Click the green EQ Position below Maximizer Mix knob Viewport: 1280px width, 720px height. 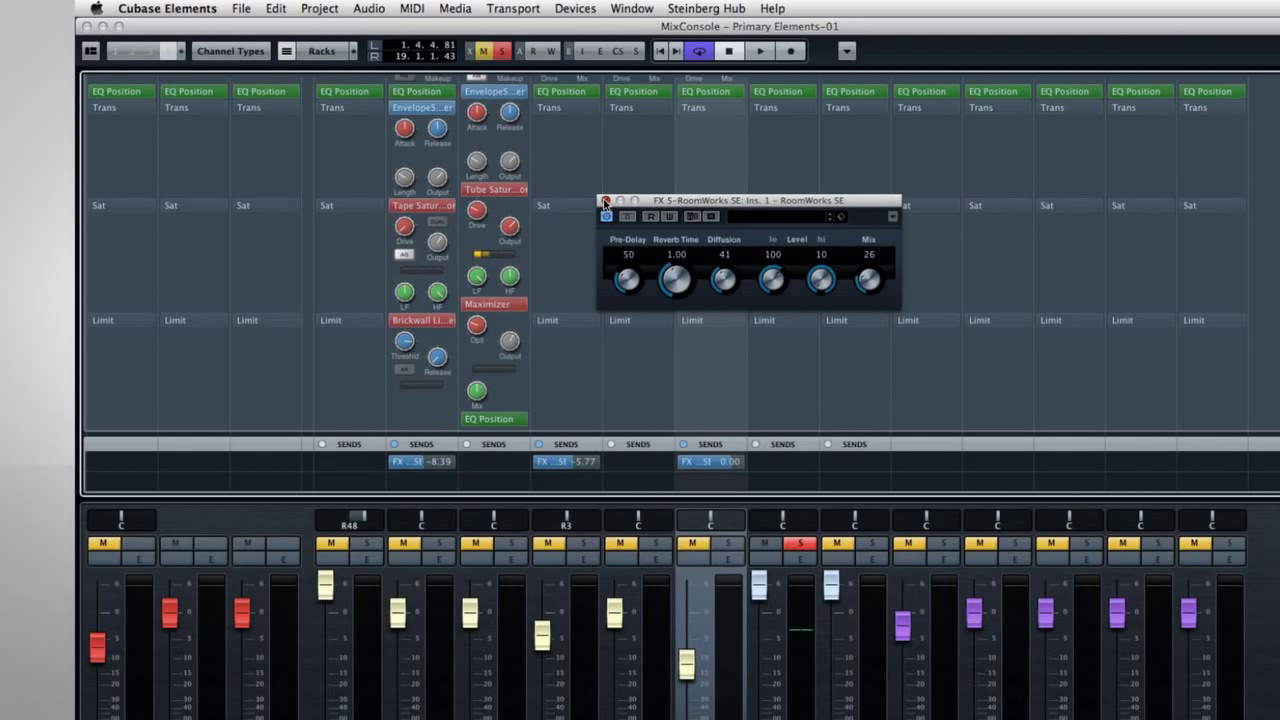pos(494,419)
